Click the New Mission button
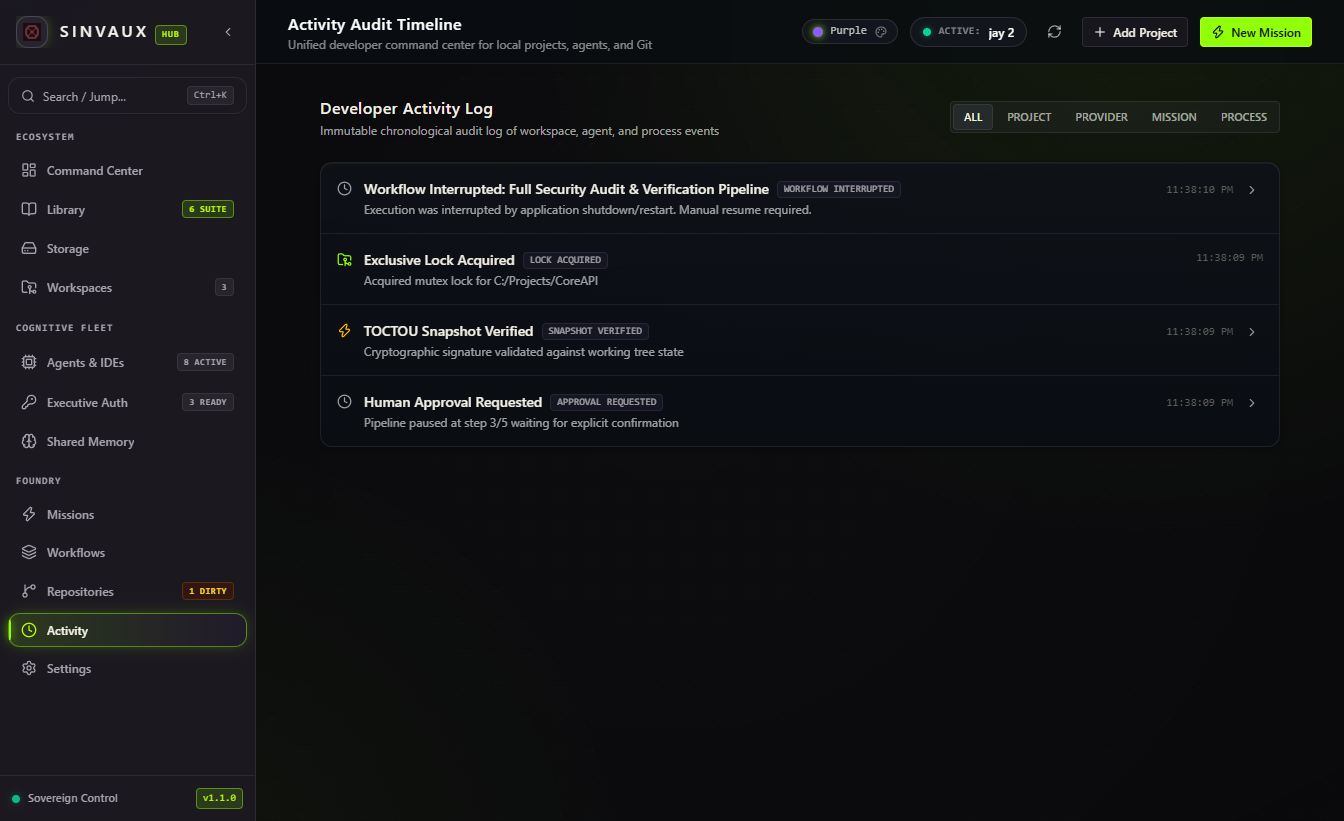The height and width of the screenshot is (821, 1344). pyautogui.click(x=1256, y=32)
